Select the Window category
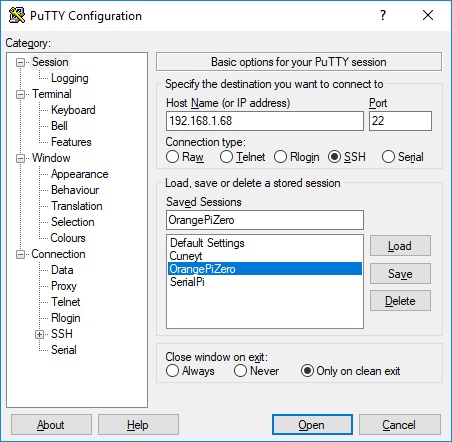 (x=51, y=158)
